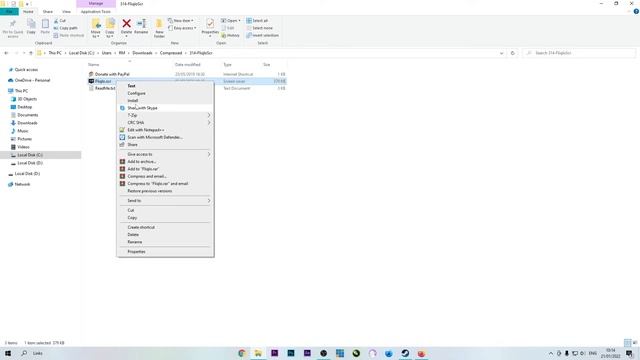Open the New item dropdown
The image size is (640, 360).
181,20
